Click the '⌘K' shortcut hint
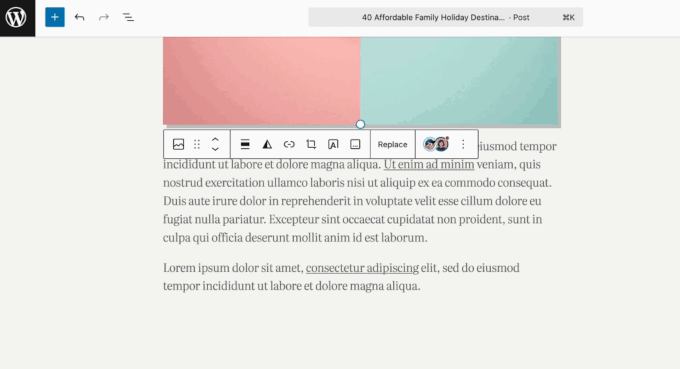The height and width of the screenshot is (369, 680). tap(569, 17)
